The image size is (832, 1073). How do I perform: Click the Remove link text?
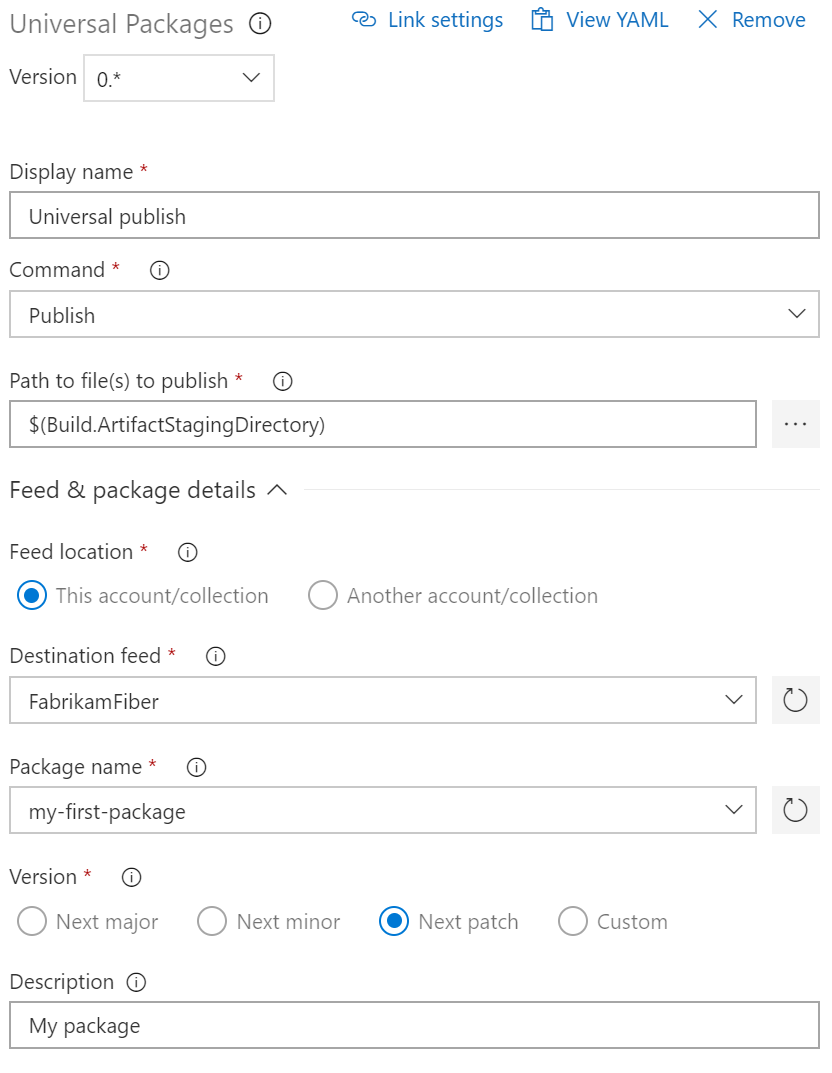768,19
